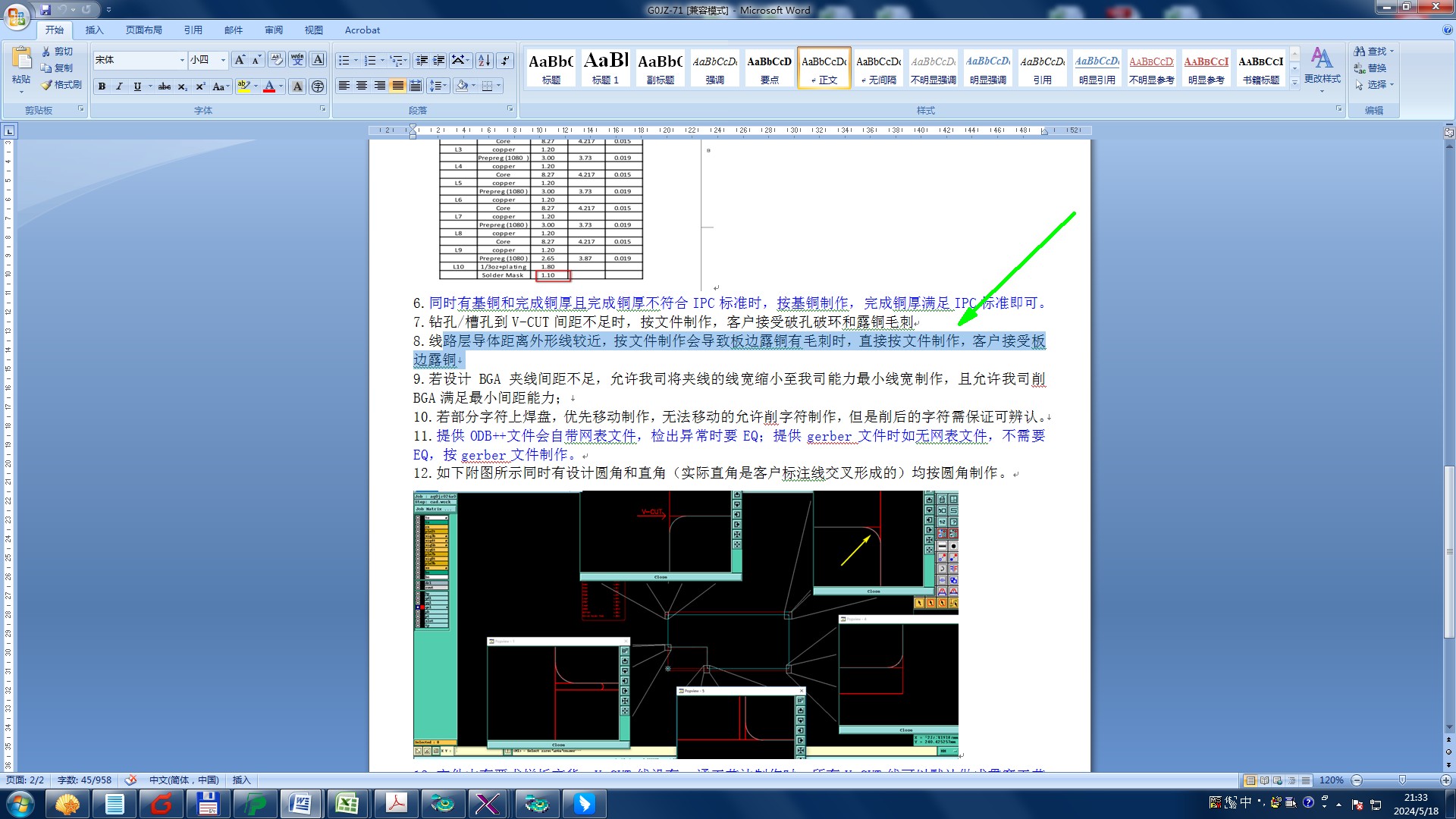Click the Grow Font icon
Screen dimensions: 1456x819
pos(239,60)
